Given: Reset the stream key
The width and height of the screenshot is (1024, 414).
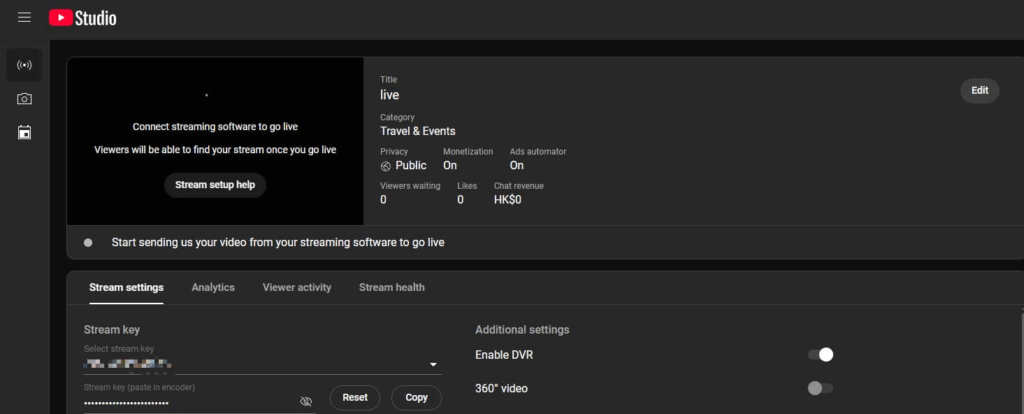Looking at the screenshot, I should (x=355, y=398).
